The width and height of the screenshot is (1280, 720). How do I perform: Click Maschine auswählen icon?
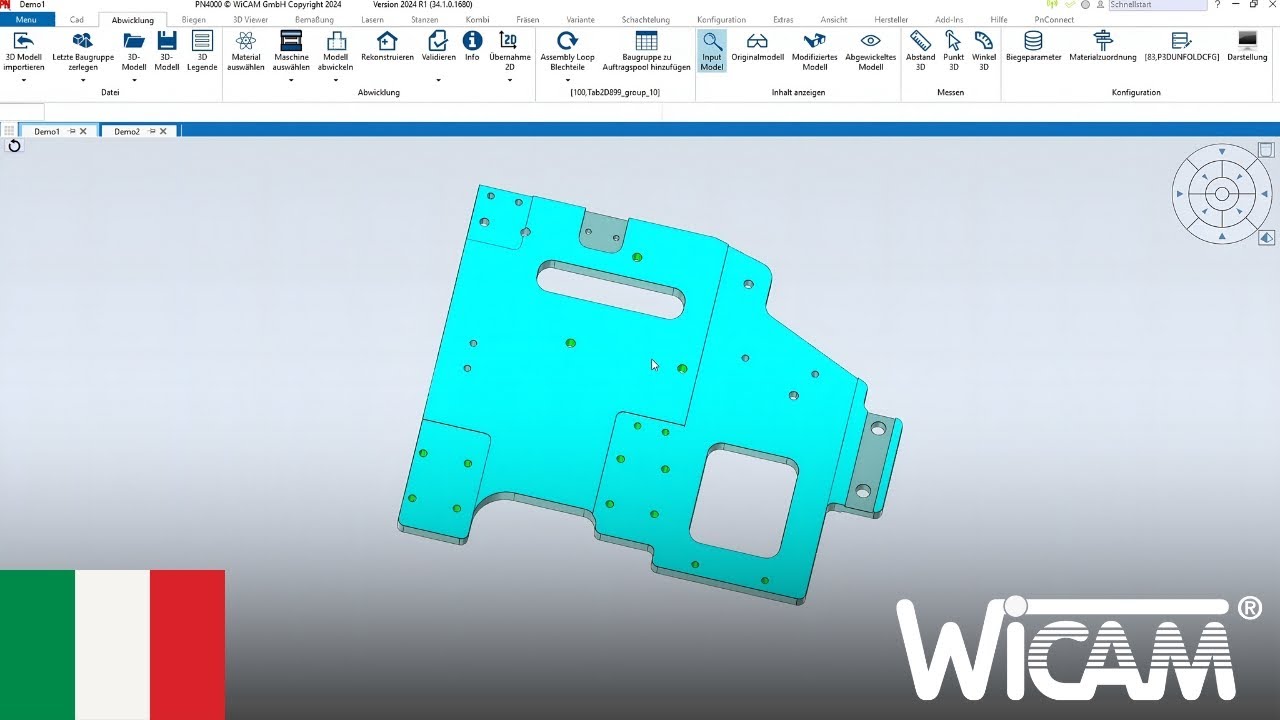coord(291,42)
